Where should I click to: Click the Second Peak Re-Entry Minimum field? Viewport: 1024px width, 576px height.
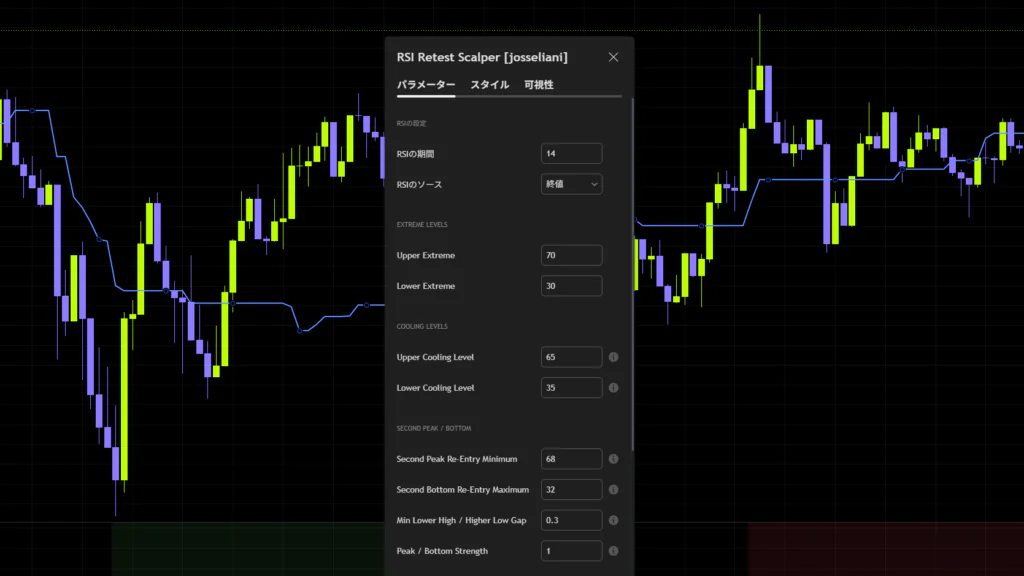571,459
